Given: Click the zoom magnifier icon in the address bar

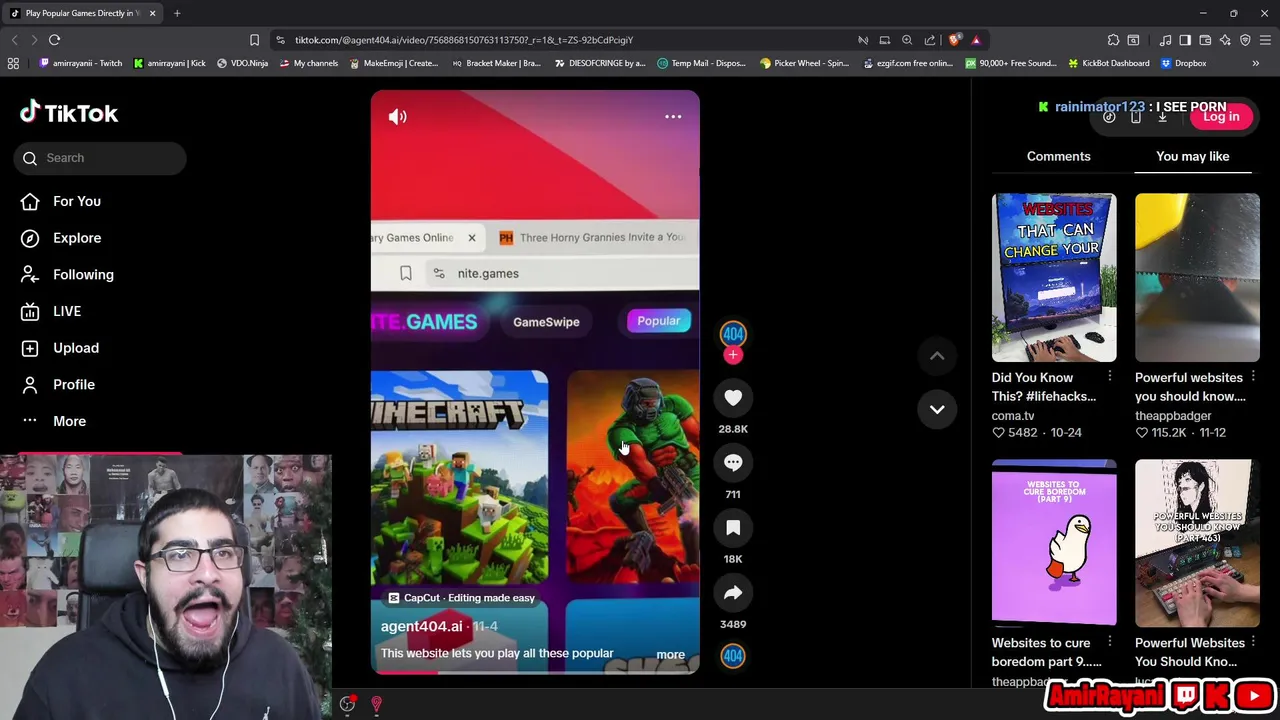Looking at the screenshot, I should 907,40.
